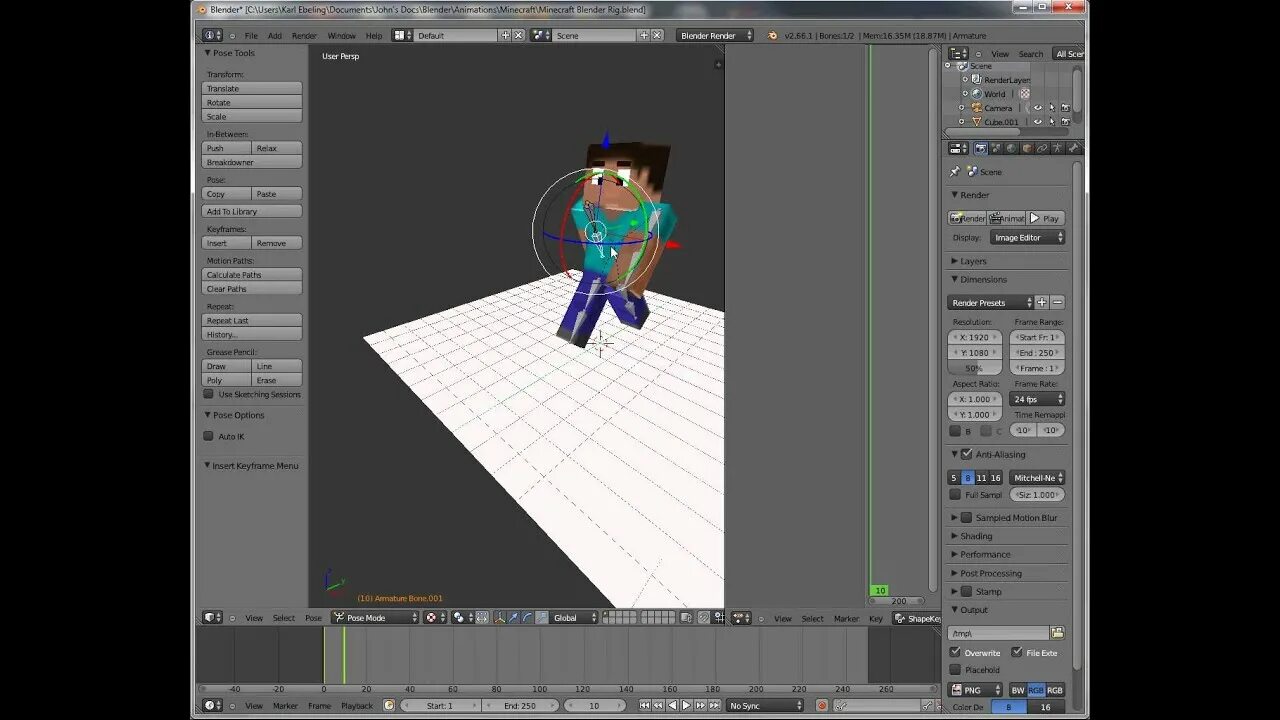The height and width of the screenshot is (720, 1280).
Task: Click Translate in Pose Tools
Action: (x=252, y=89)
